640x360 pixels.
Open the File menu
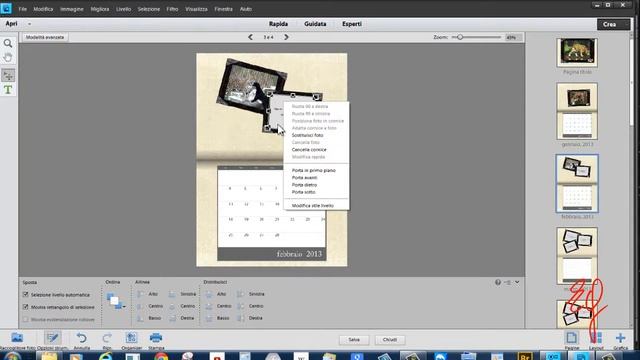pyautogui.click(x=22, y=9)
